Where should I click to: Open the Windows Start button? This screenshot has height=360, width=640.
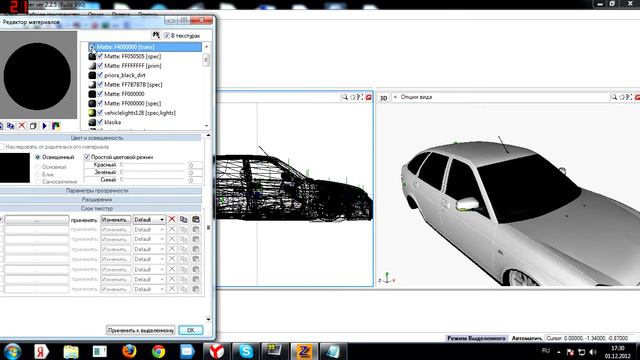12,351
